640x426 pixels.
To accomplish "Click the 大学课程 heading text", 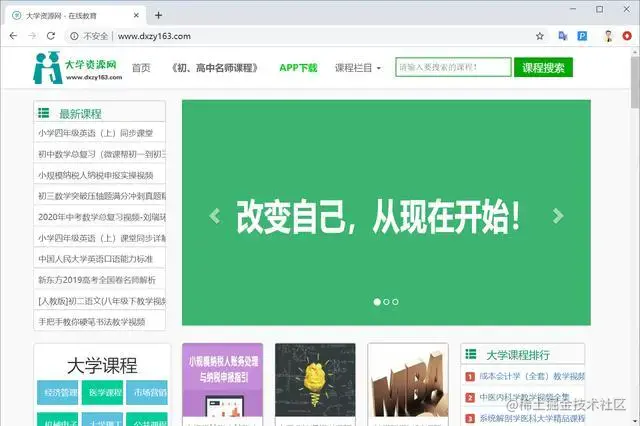I will (x=102, y=366).
